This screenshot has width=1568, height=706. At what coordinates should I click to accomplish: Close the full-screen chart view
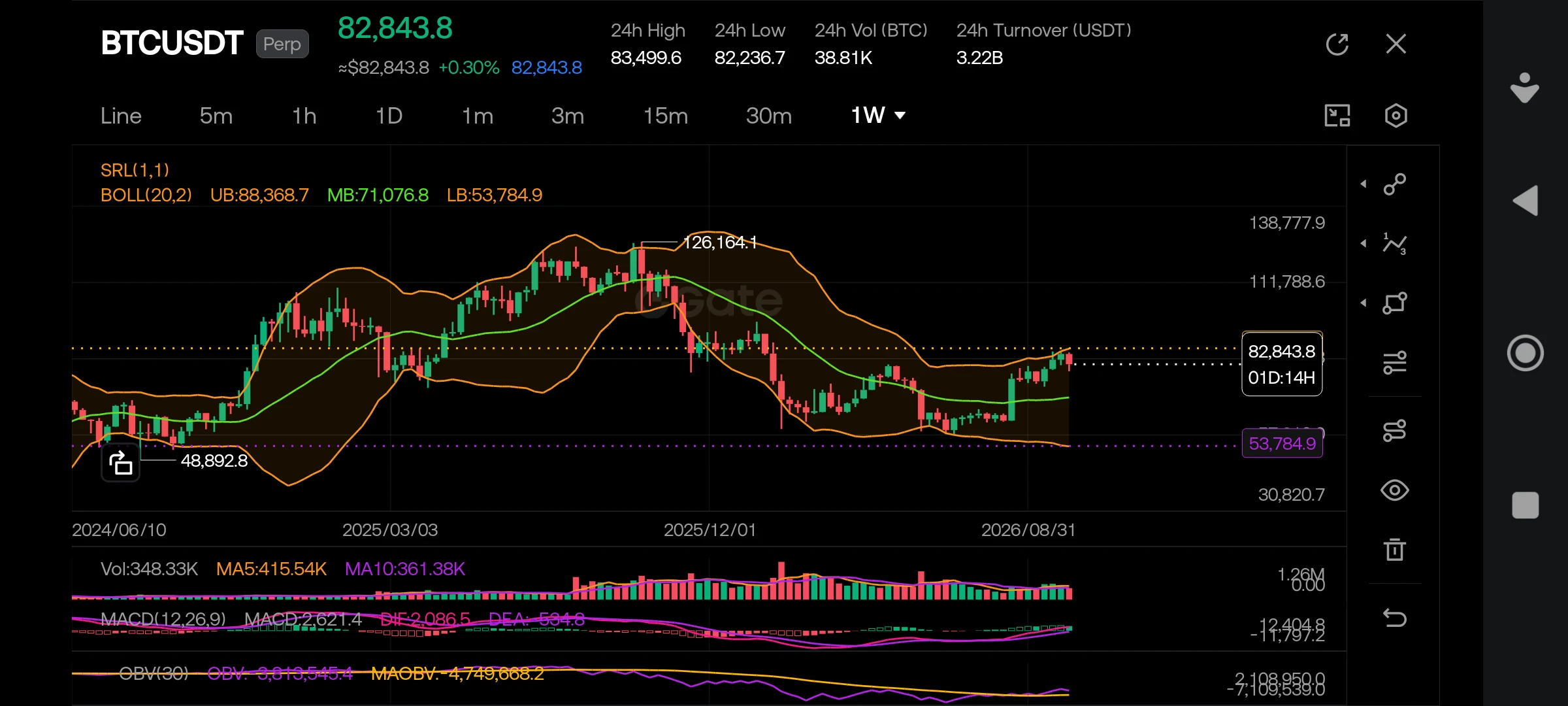point(1396,44)
